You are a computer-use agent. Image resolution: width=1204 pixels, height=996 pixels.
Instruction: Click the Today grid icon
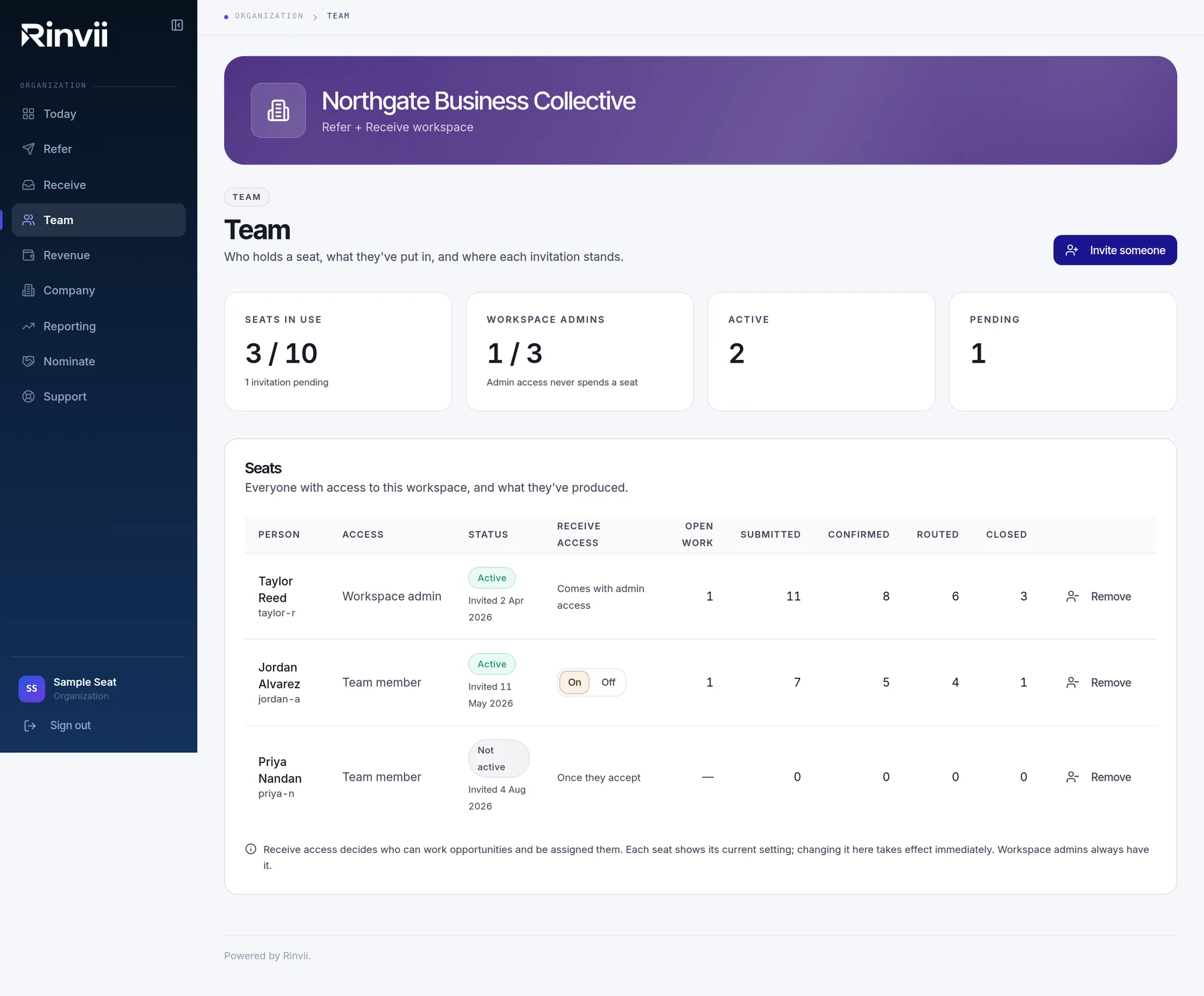[28, 114]
